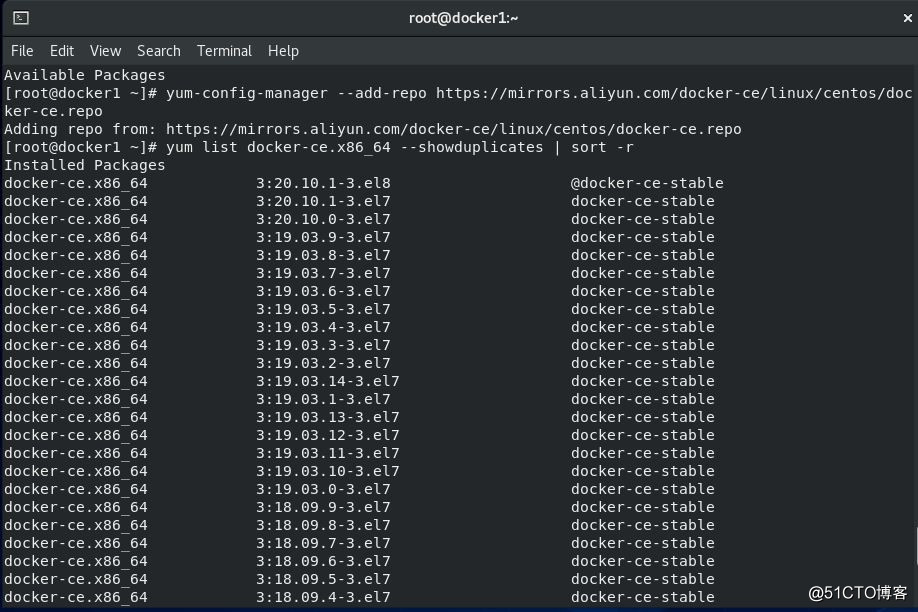The width and height of the screenshot is (918, 612).
Task: Click version 3:19.03.13-3.el7
Action: coord(328,418)
